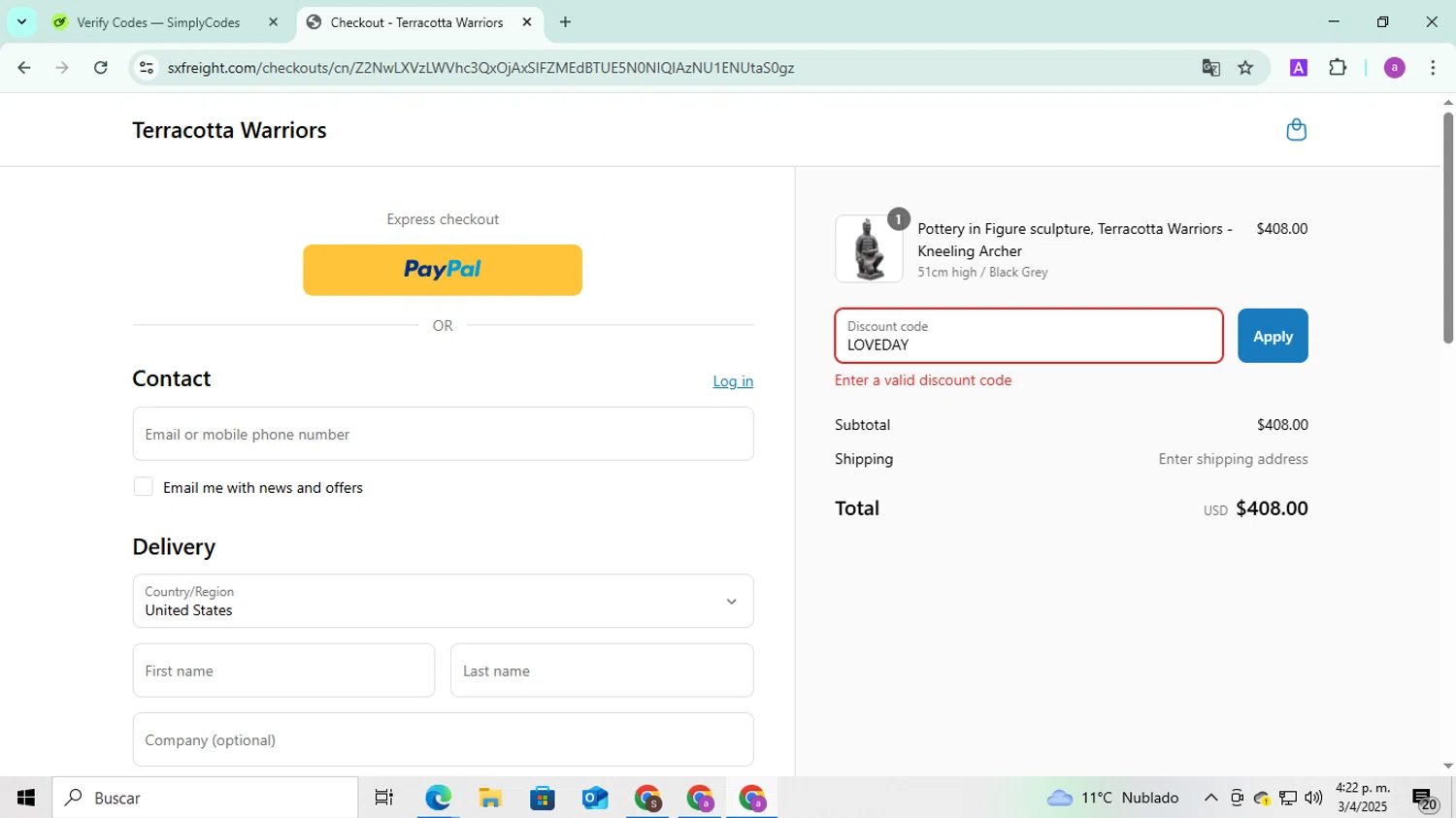Click the Kneeling Archer product thumbnail

(x=869, y=248)
